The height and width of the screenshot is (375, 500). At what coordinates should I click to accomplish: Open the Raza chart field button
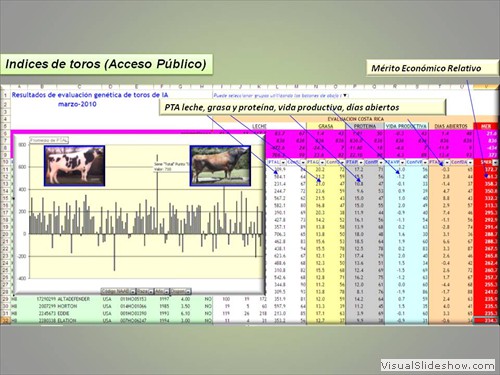click(x=145, y=291)
